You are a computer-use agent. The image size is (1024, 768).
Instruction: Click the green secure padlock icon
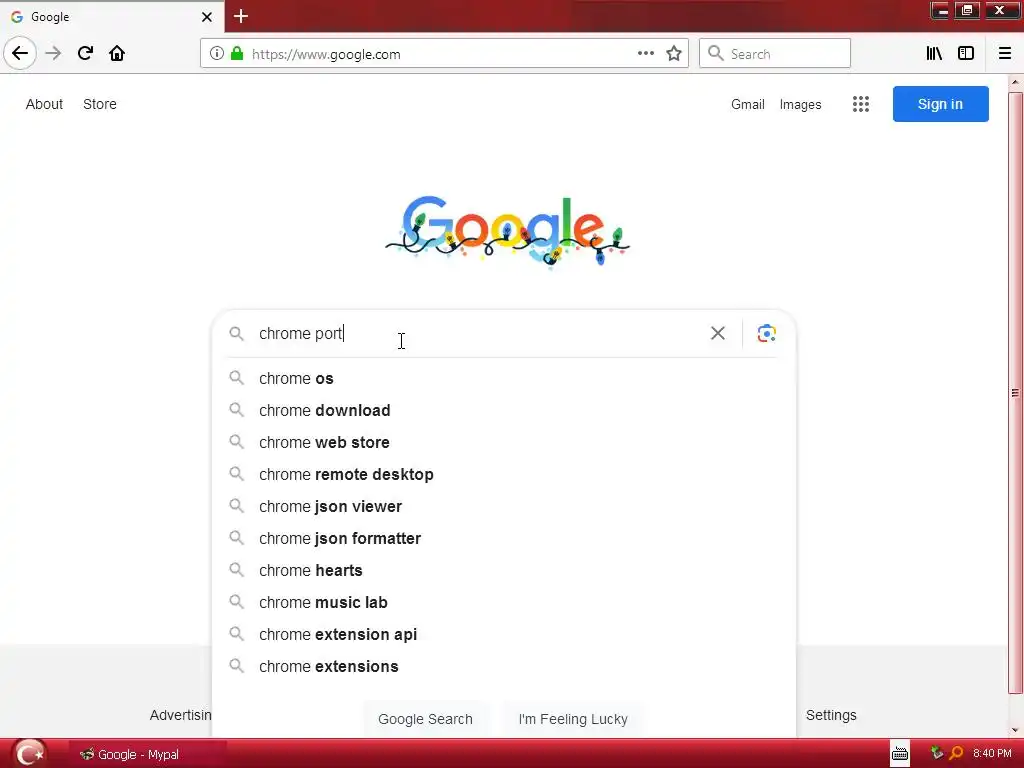pyautogui.click(x=237, y=54)
